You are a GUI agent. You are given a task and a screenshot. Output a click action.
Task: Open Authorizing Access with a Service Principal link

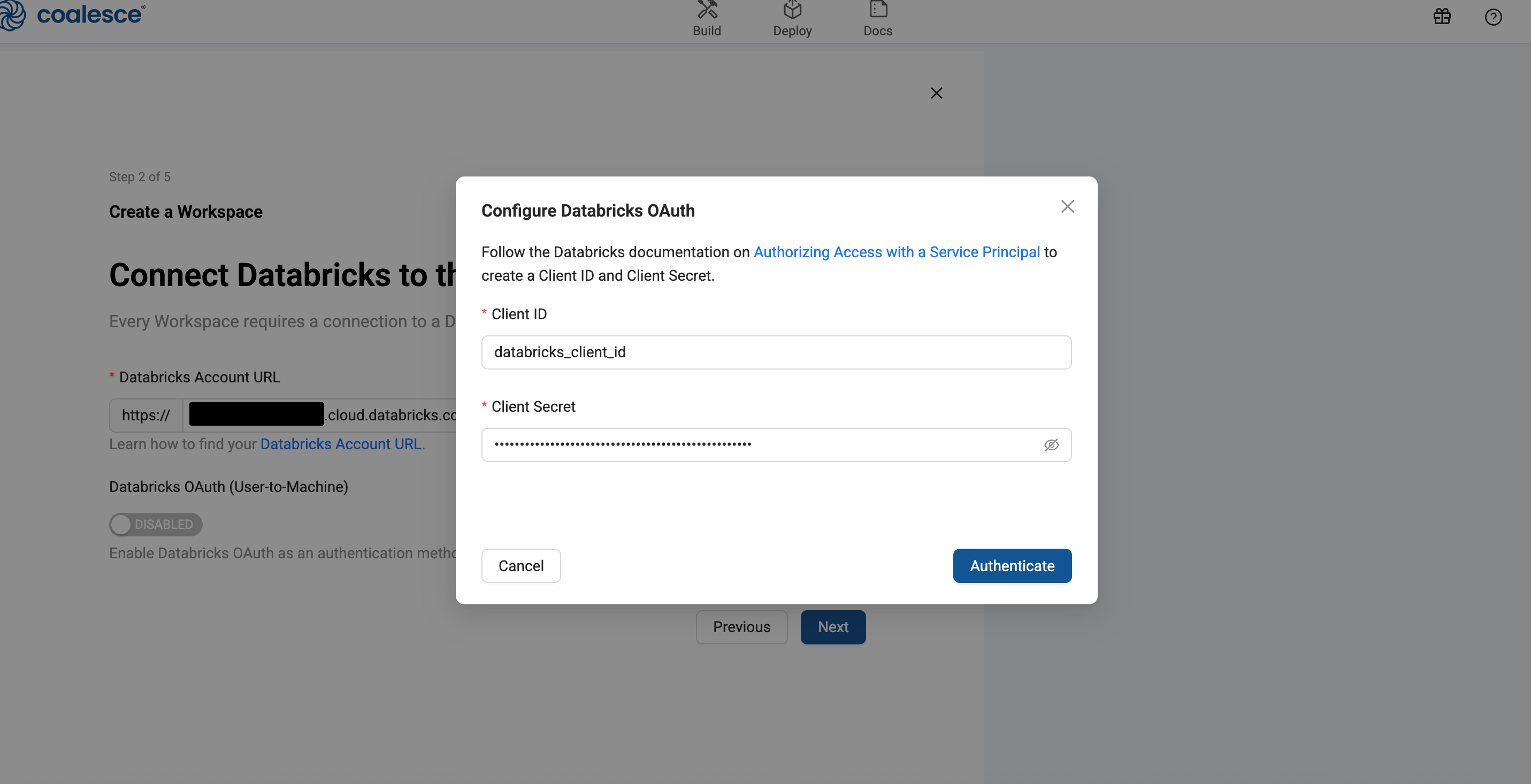click(896, 252)
